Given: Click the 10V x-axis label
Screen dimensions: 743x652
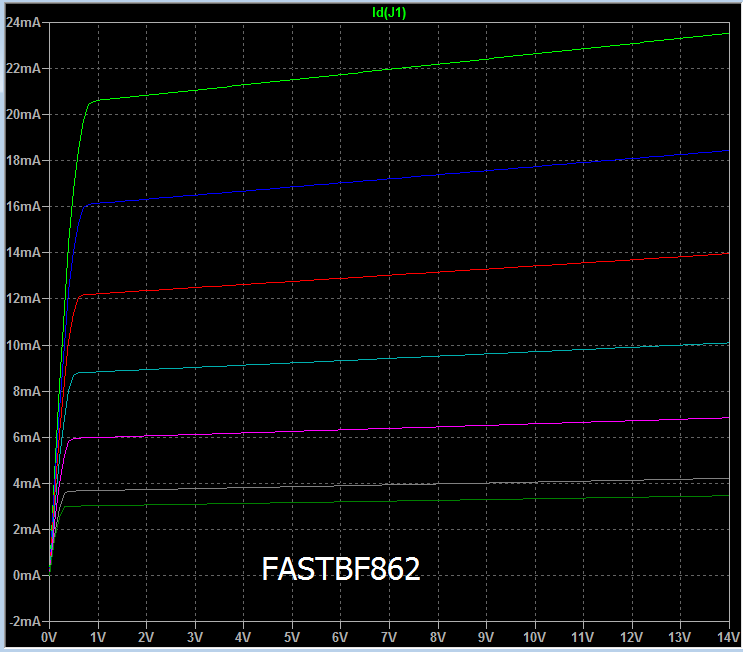Looking at the screenshot, I should pos(535,637).
